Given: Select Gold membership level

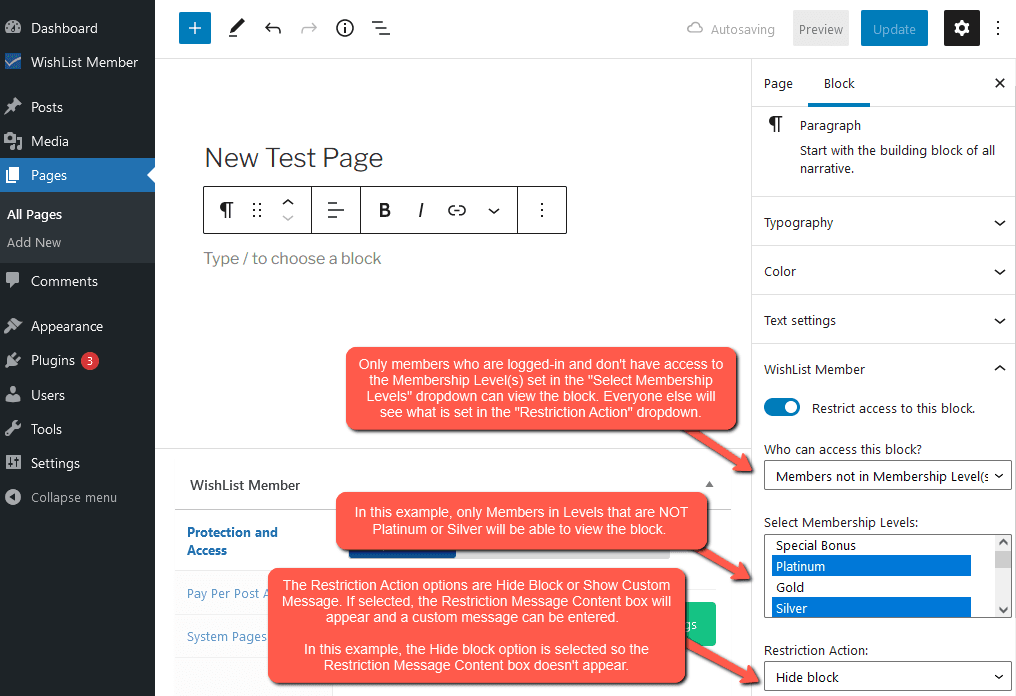Looking at the screenshot, I should [x=871, y=587].
